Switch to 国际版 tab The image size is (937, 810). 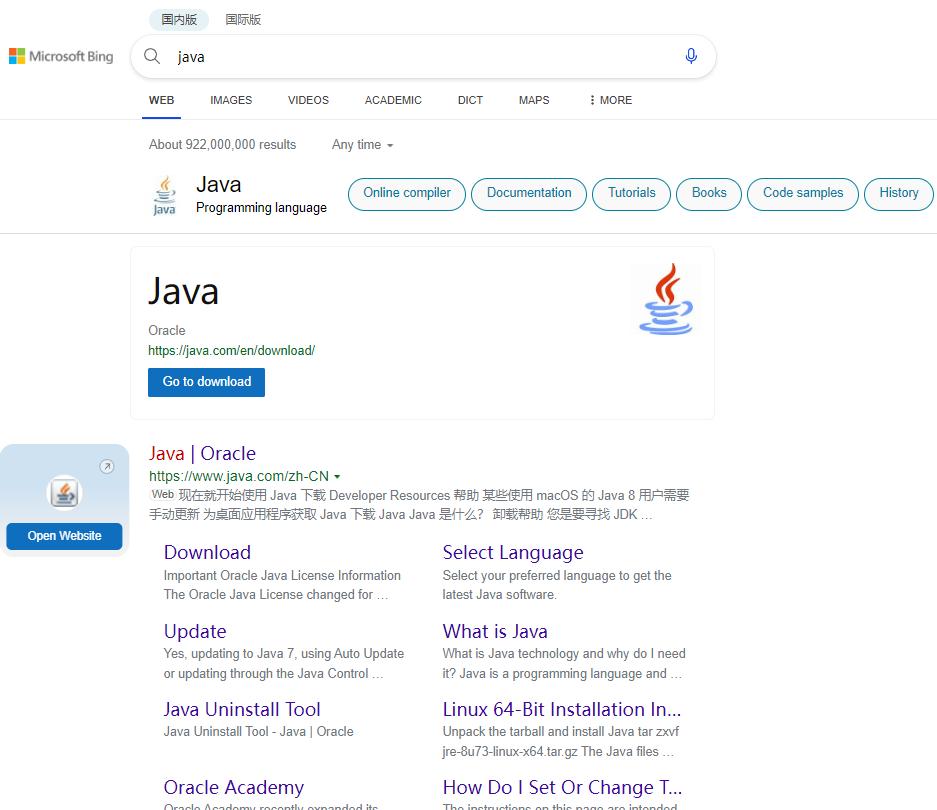(243, 19)
